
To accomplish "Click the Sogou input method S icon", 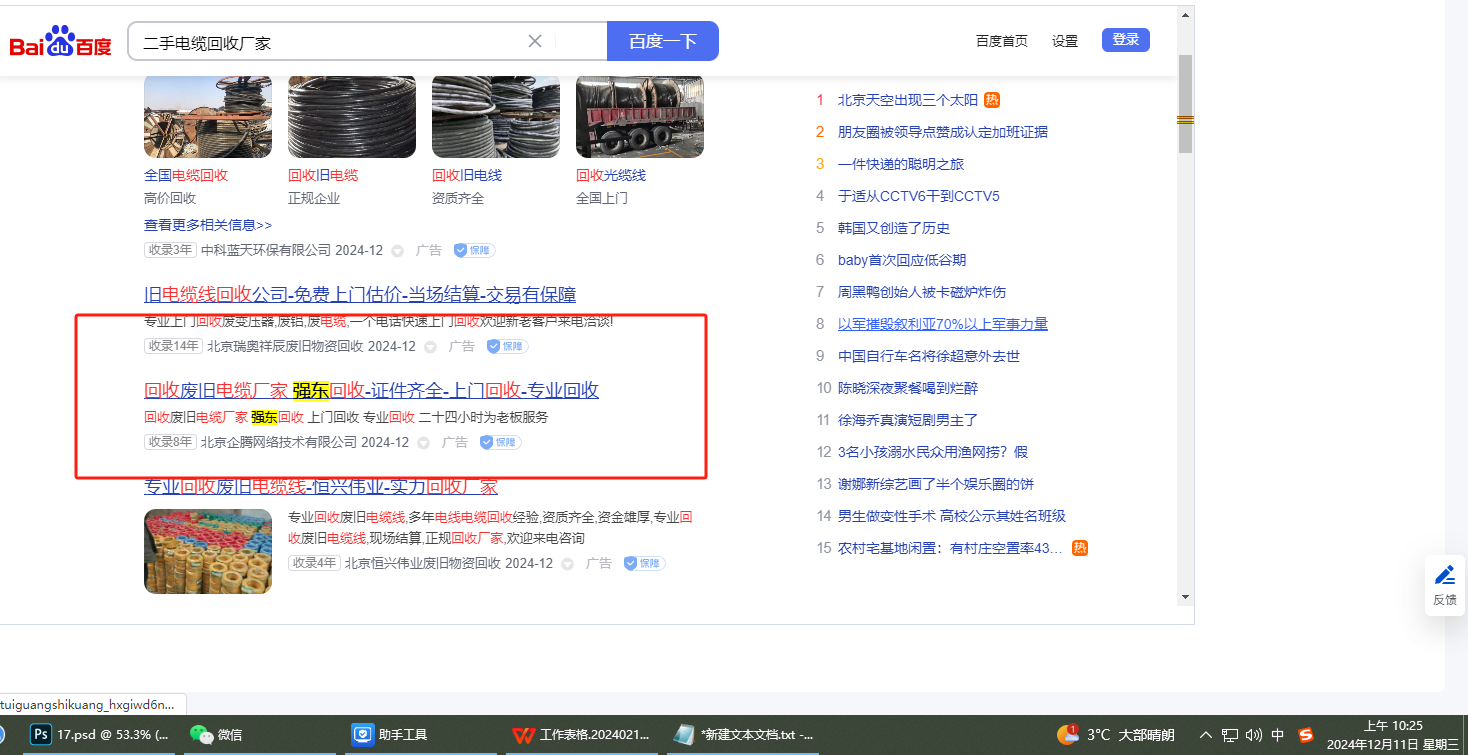I will tap(1305, 735).
